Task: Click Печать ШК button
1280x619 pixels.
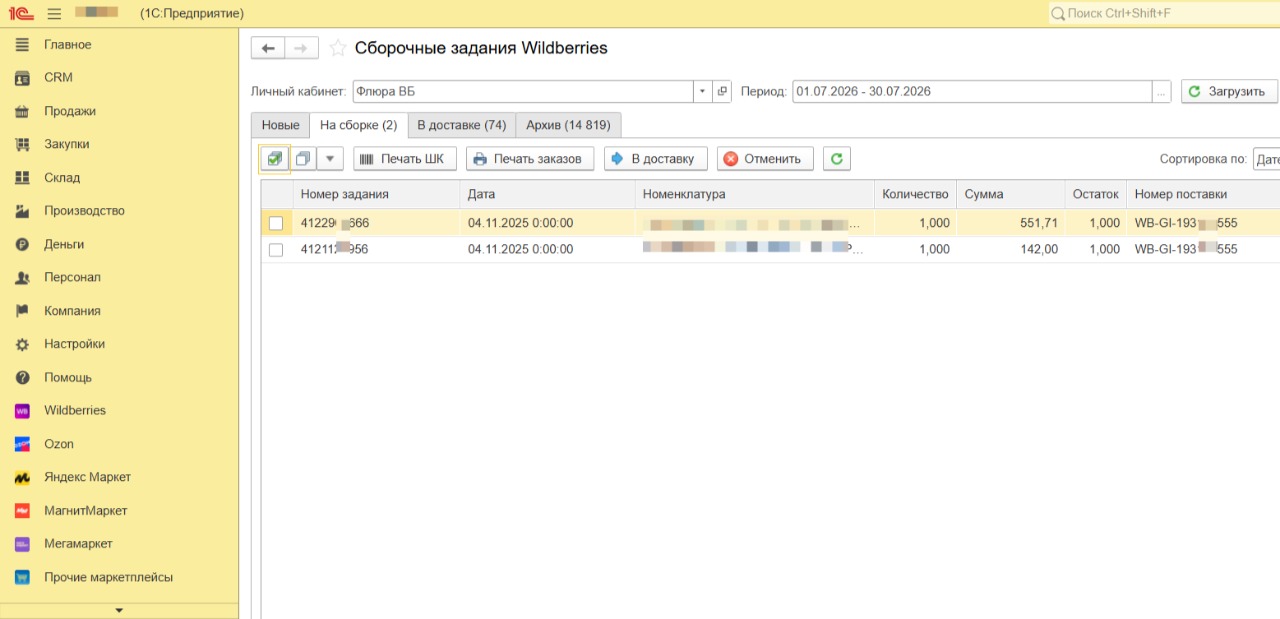Action: pos(405,158)
